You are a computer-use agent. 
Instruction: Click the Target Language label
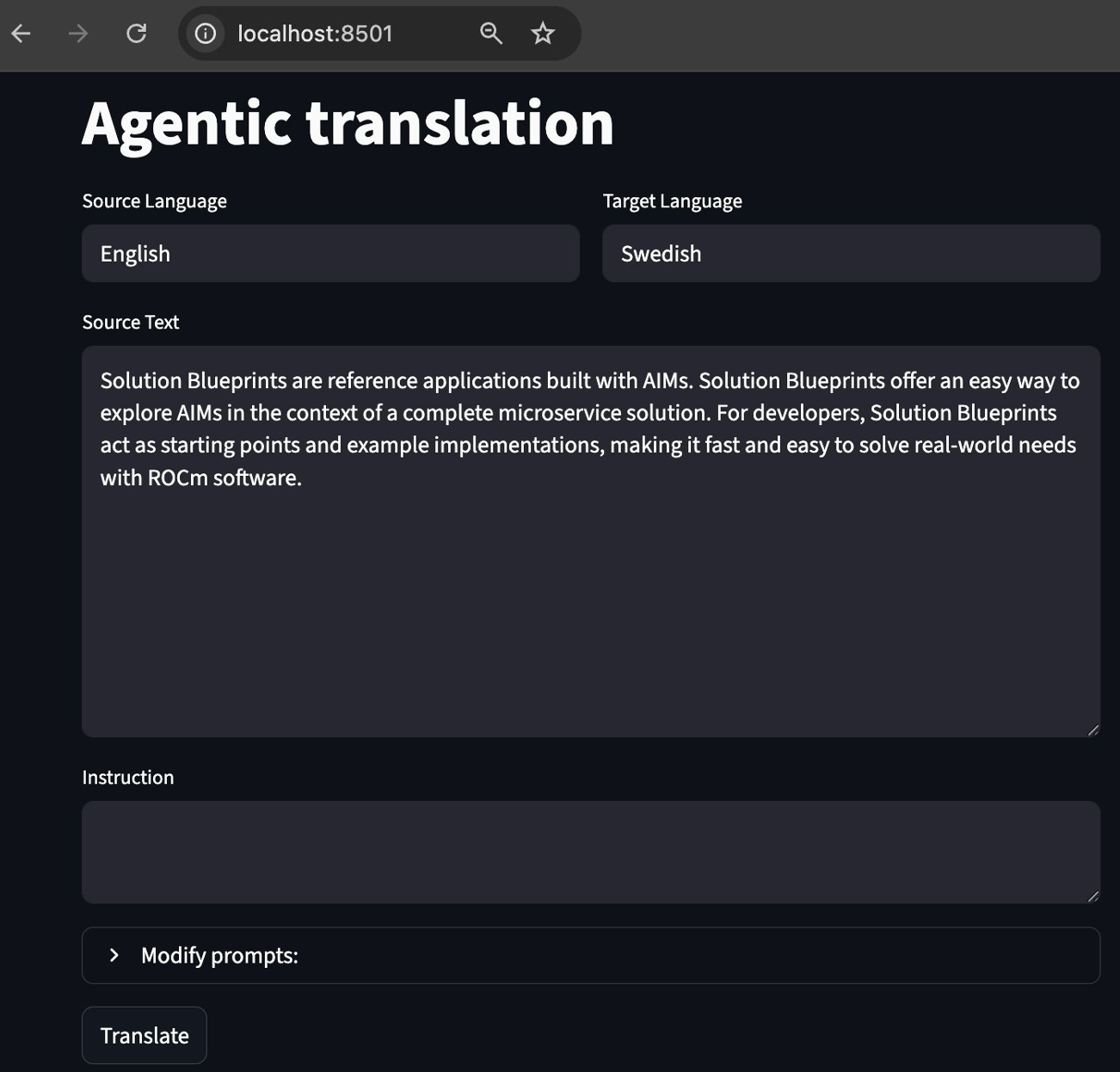[672, 201]
